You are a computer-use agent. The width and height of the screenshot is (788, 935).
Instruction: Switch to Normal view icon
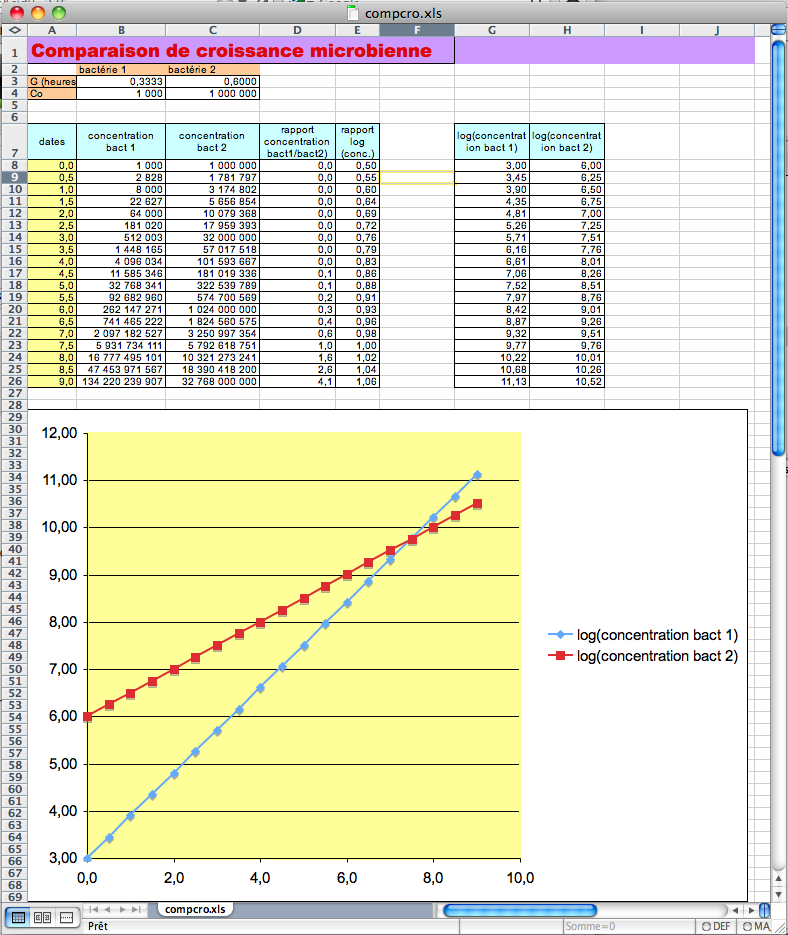[x=19, y=916]
